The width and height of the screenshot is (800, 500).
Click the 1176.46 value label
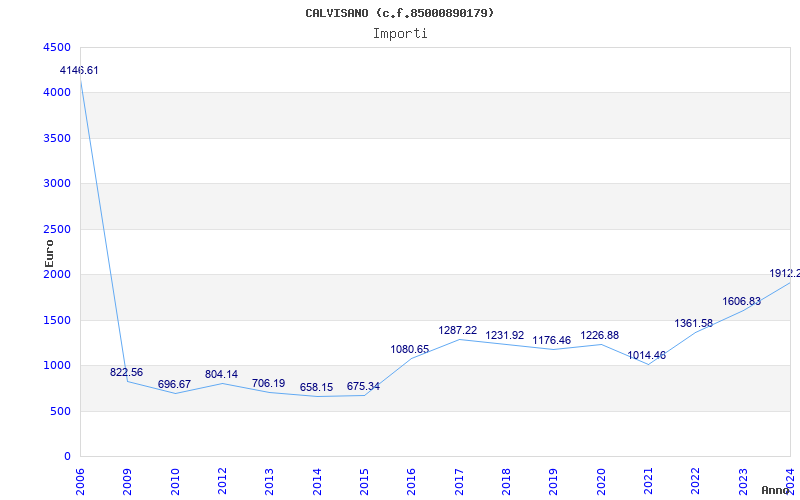pyautogui.click(x=552, y=340)
